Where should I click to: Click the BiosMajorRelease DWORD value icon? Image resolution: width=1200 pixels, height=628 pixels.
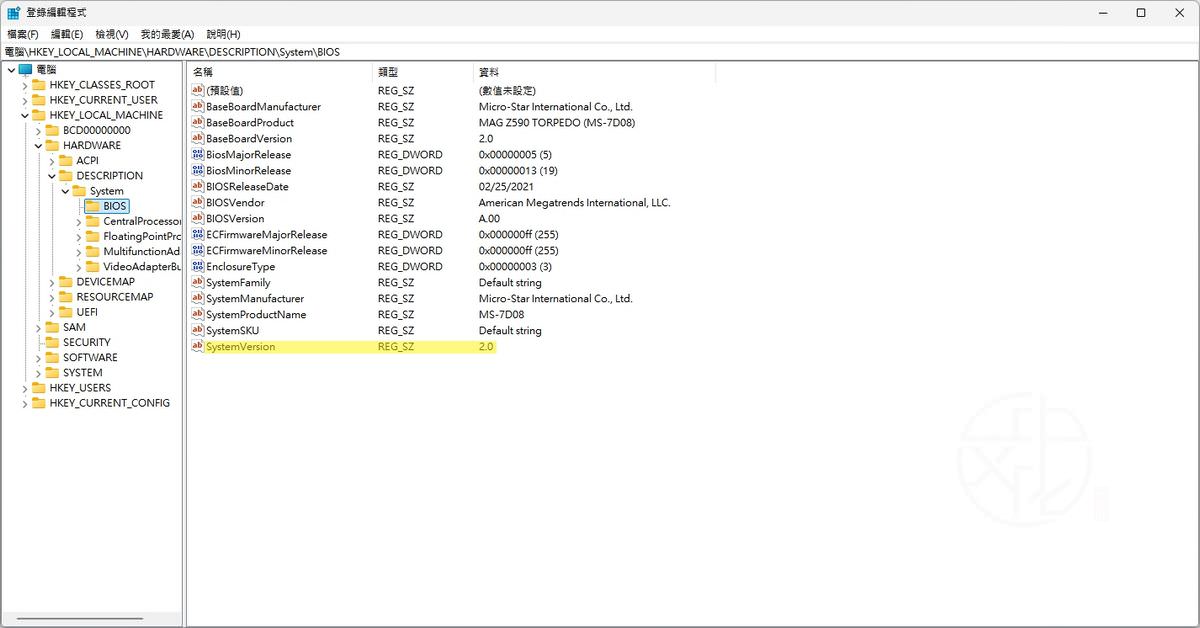point(197,154)
